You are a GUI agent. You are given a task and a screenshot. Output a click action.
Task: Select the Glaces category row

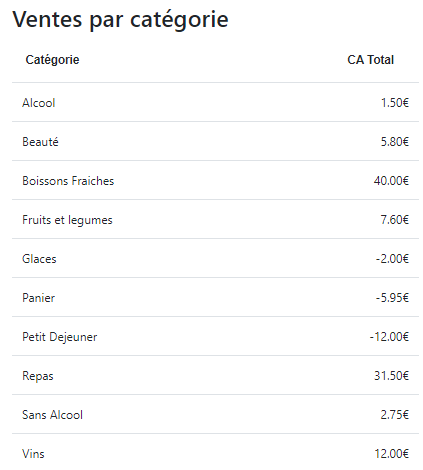215,258
